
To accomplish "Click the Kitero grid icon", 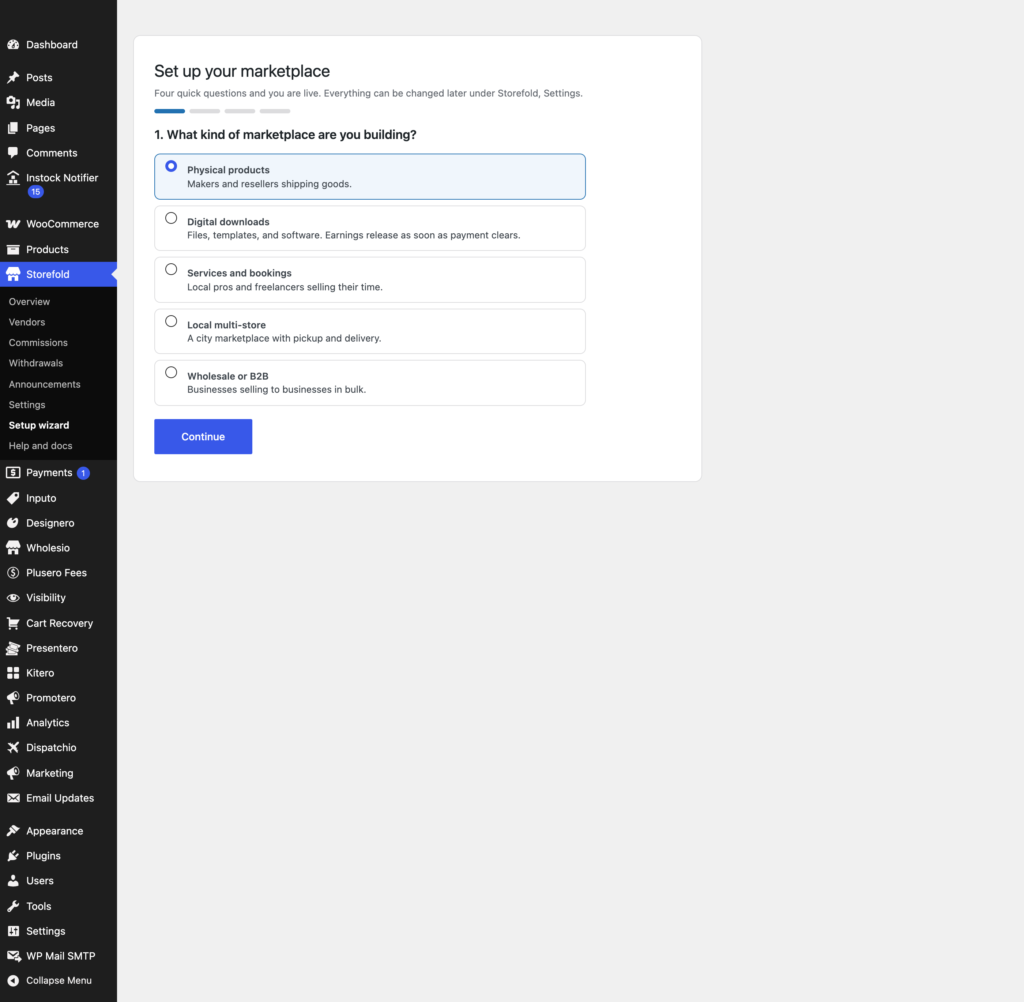I will [13, 673].
